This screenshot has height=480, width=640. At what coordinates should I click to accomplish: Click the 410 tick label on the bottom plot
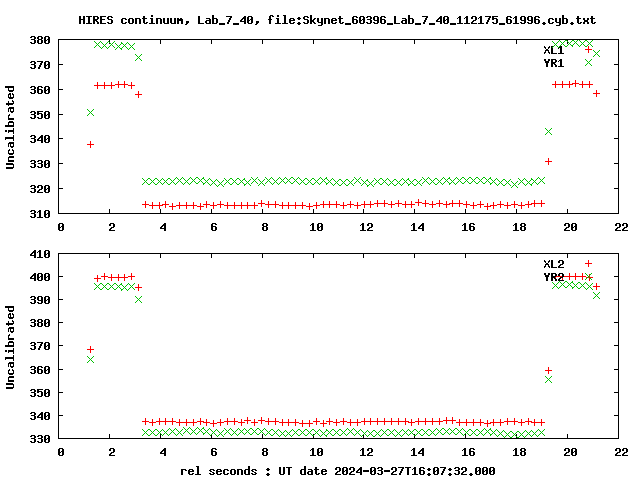(x=40, y=254)
